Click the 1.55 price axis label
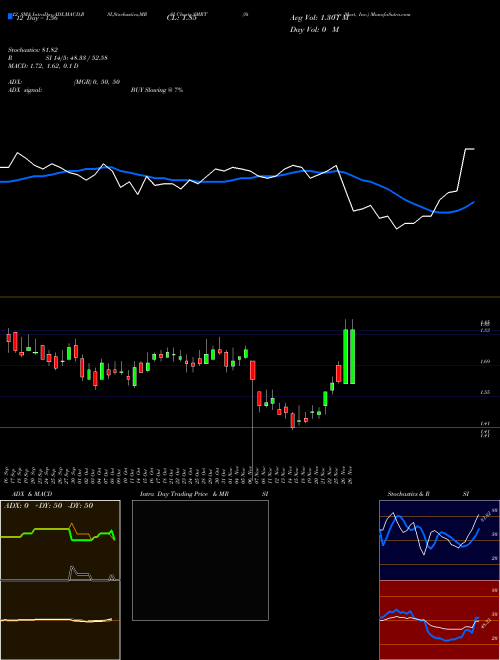500x660 pixels. coord(485,392)
